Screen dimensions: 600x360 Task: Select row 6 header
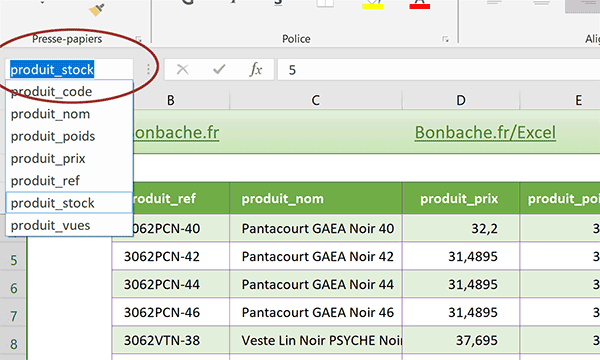pyautogui.click(x=14, y=288)
